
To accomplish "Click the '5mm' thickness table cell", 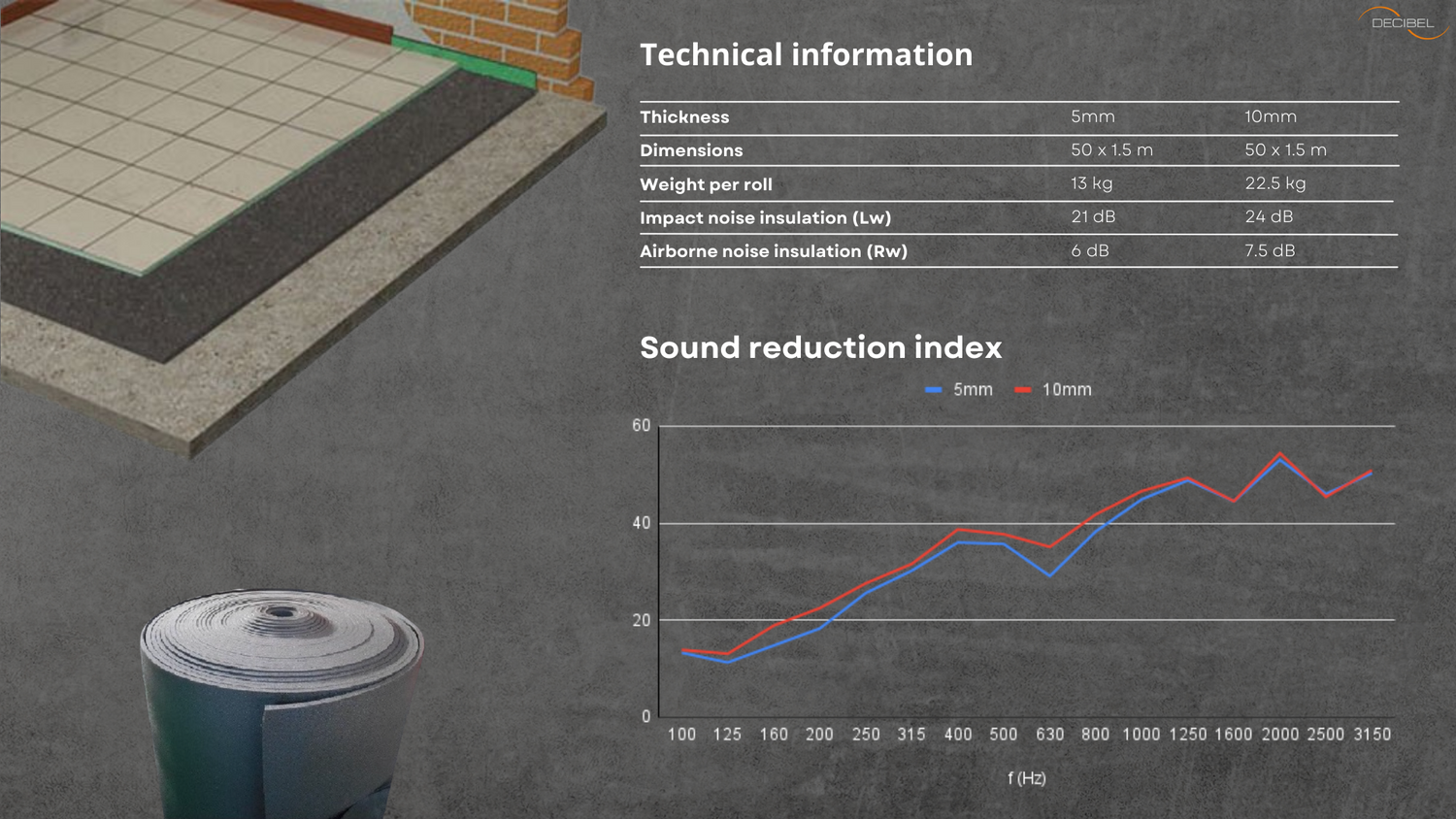I will pyautogui.click(x=1092, y=116).
